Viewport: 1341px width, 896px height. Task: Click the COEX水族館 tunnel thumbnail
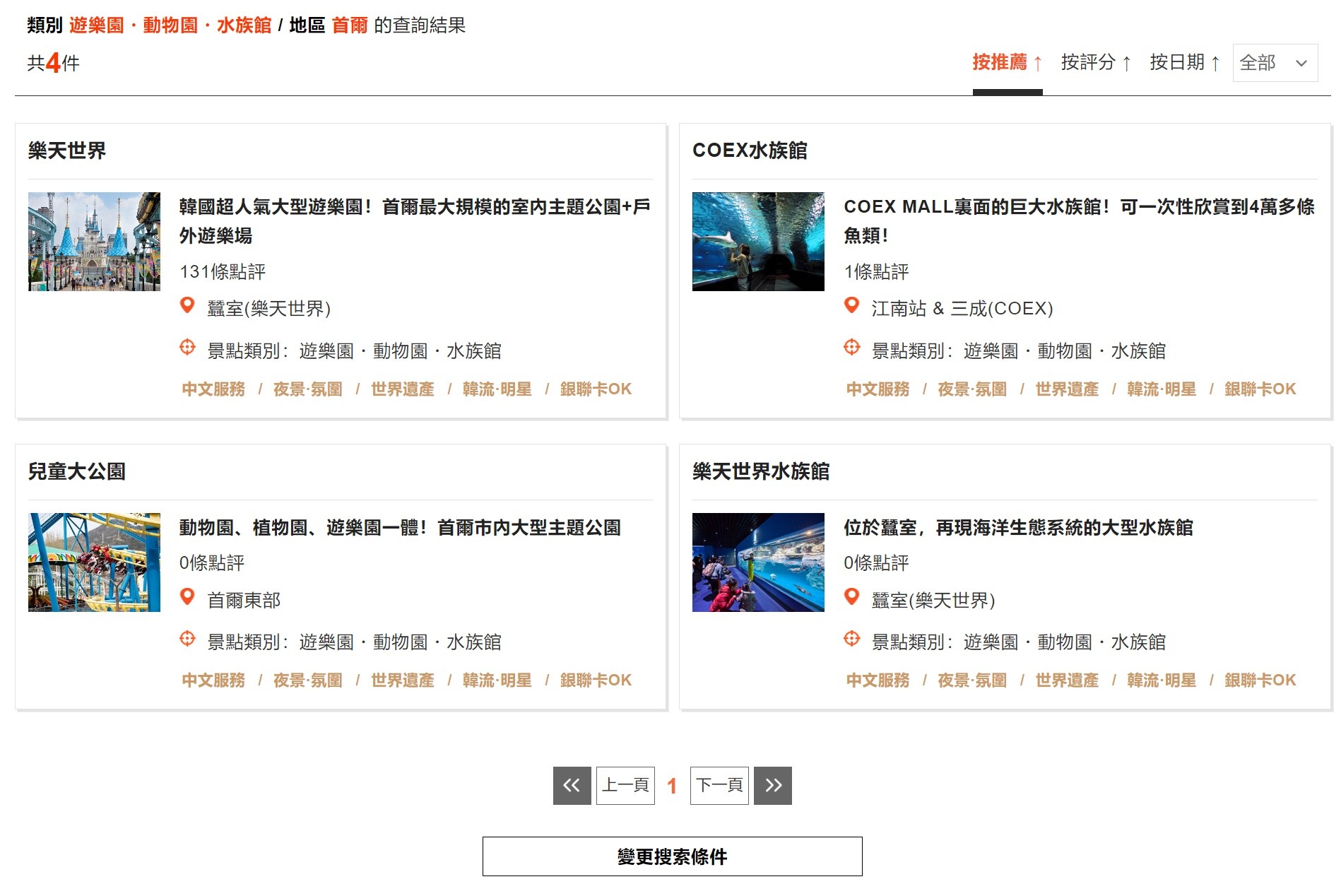coord(758,242)
